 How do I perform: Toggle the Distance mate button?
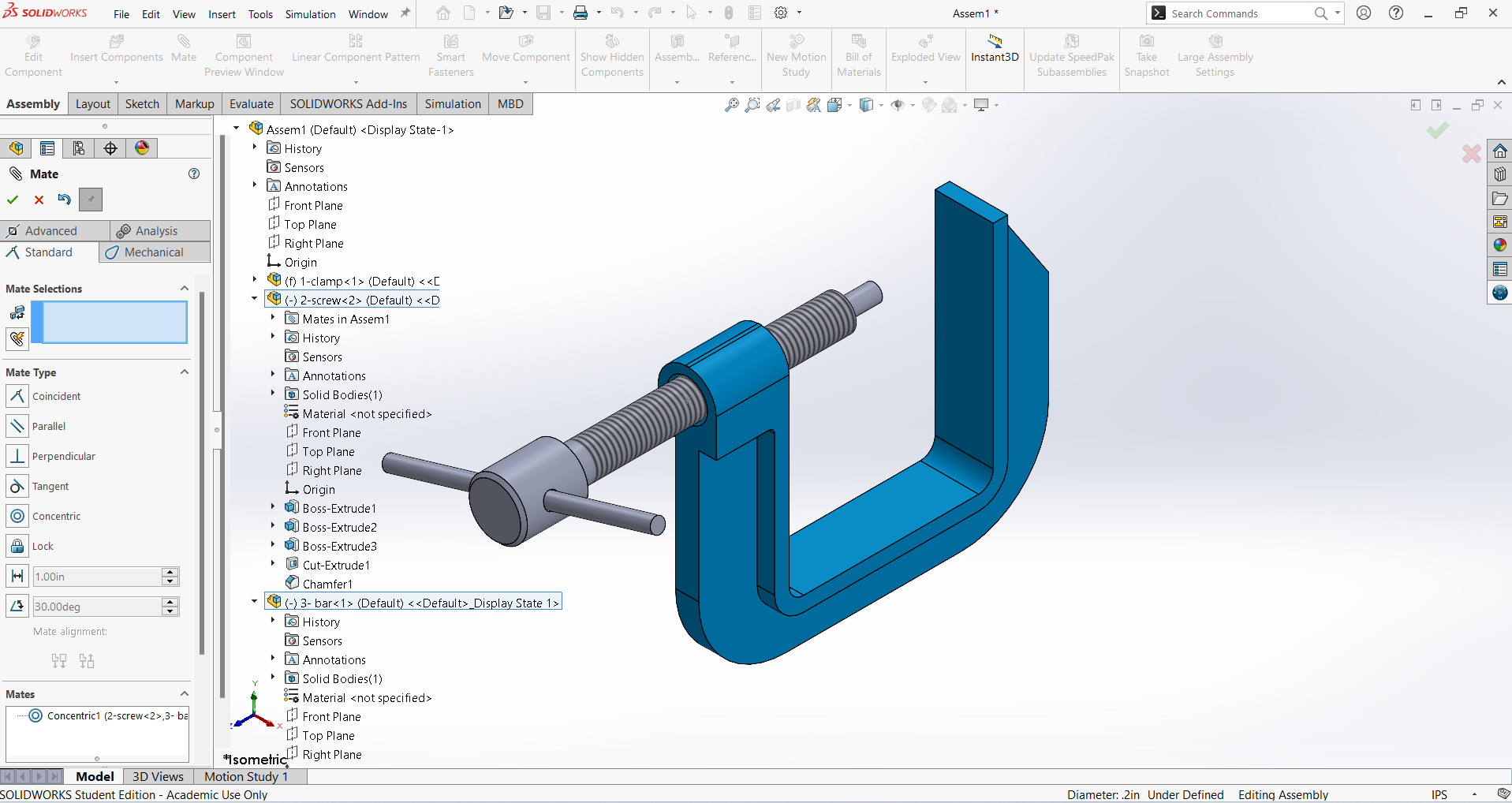[17, 577]
